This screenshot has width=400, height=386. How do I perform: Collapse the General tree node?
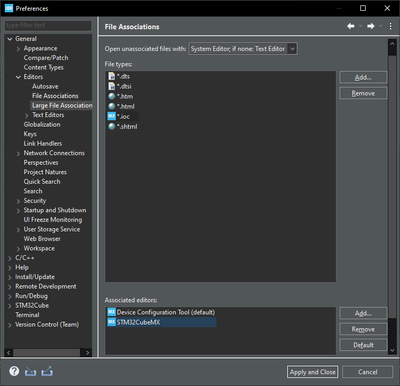[x=10, y=39]
